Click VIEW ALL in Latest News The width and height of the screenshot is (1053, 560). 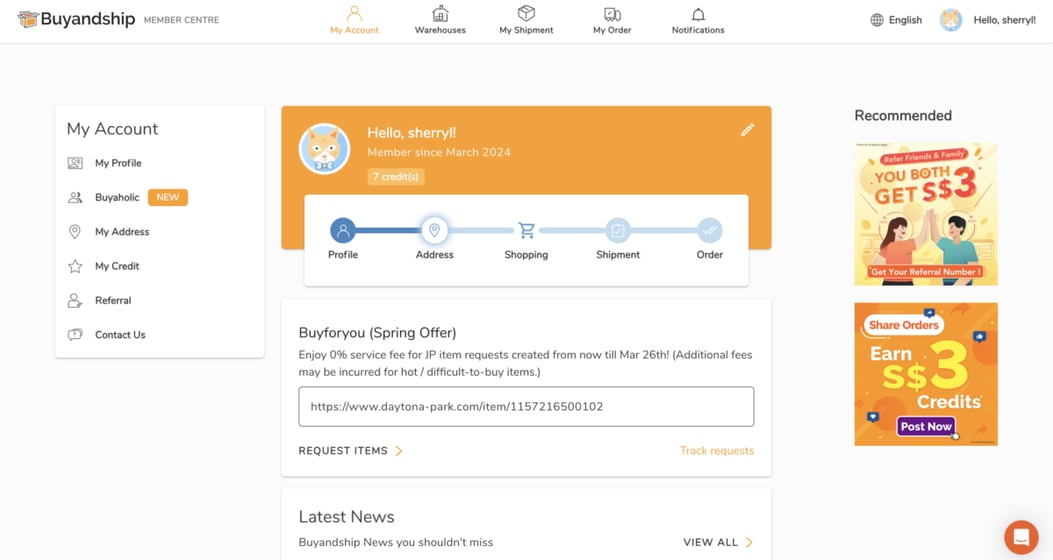coord(717,542)
